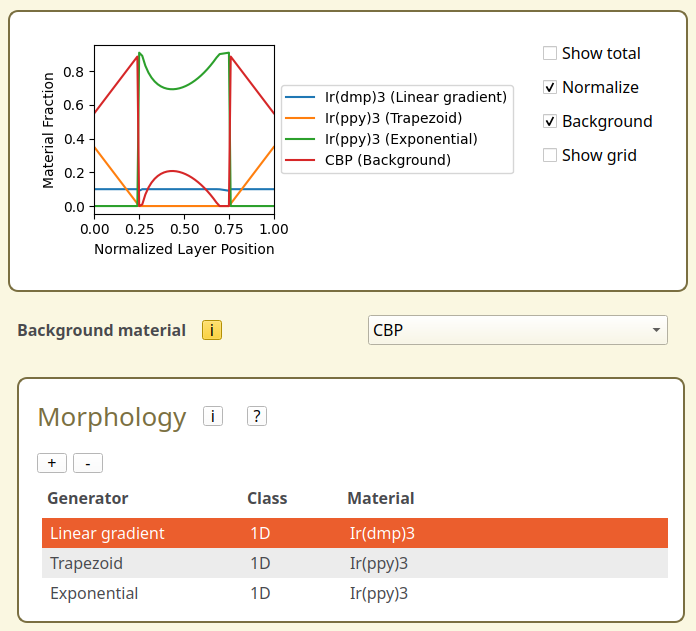Enable the Show total checkbox
Viewport: 696px width, 631px height.
(550, 53)
